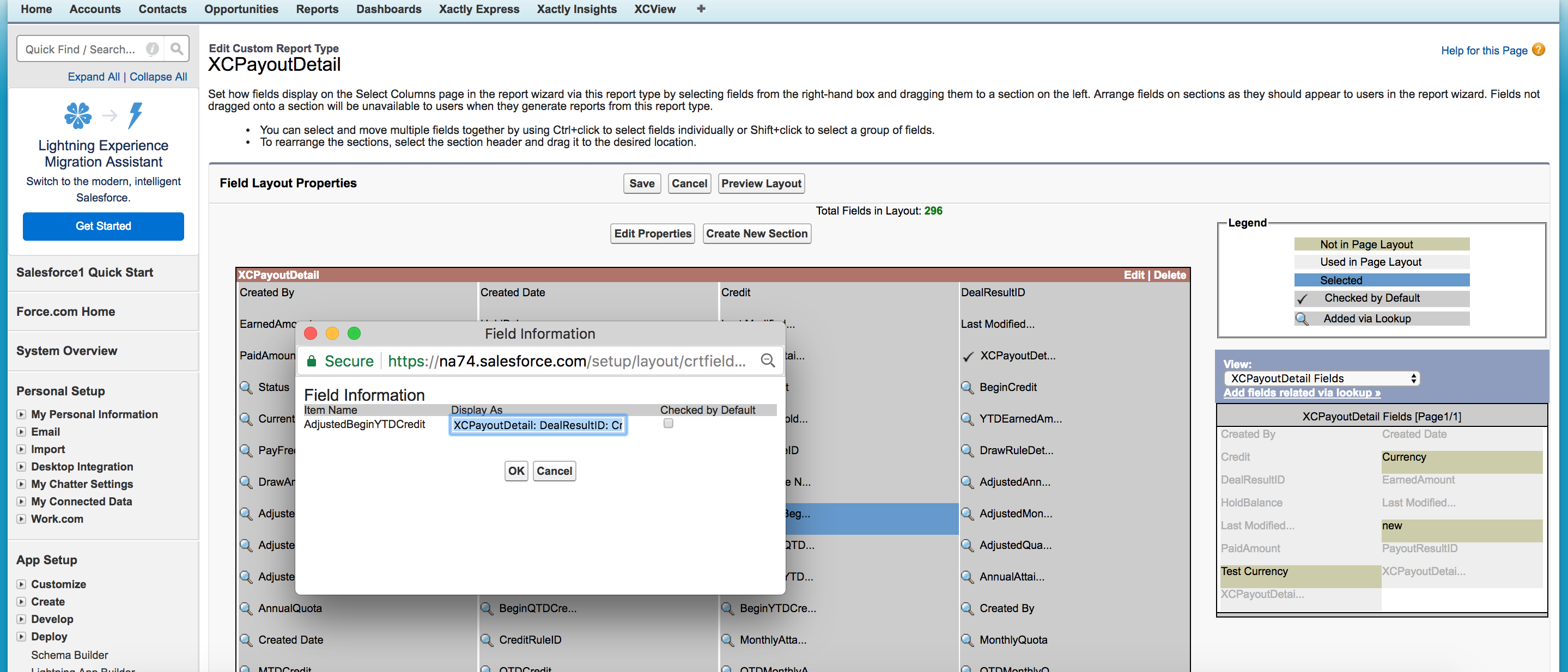
Task: Click Edit link on XCPayoutDetail section
Action: coord(1134,275)
